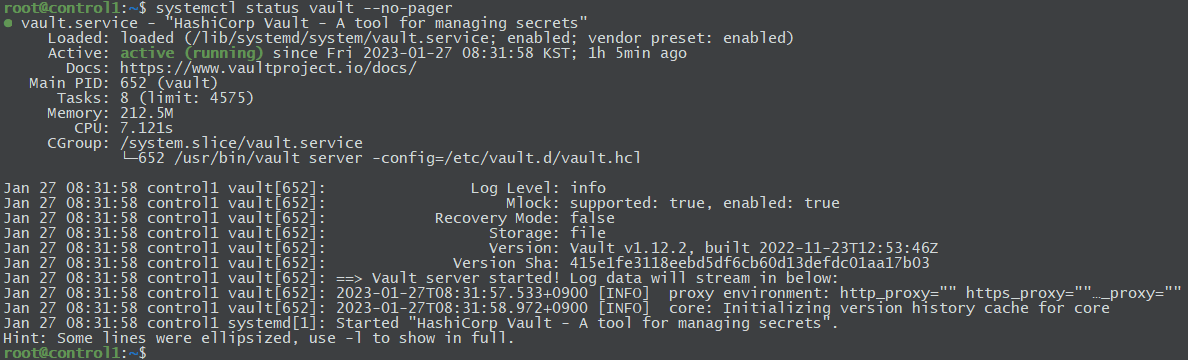Click the final root@control1 command prompt
Viewport: 1188px width, 360px height.
[x=75, y=353]
